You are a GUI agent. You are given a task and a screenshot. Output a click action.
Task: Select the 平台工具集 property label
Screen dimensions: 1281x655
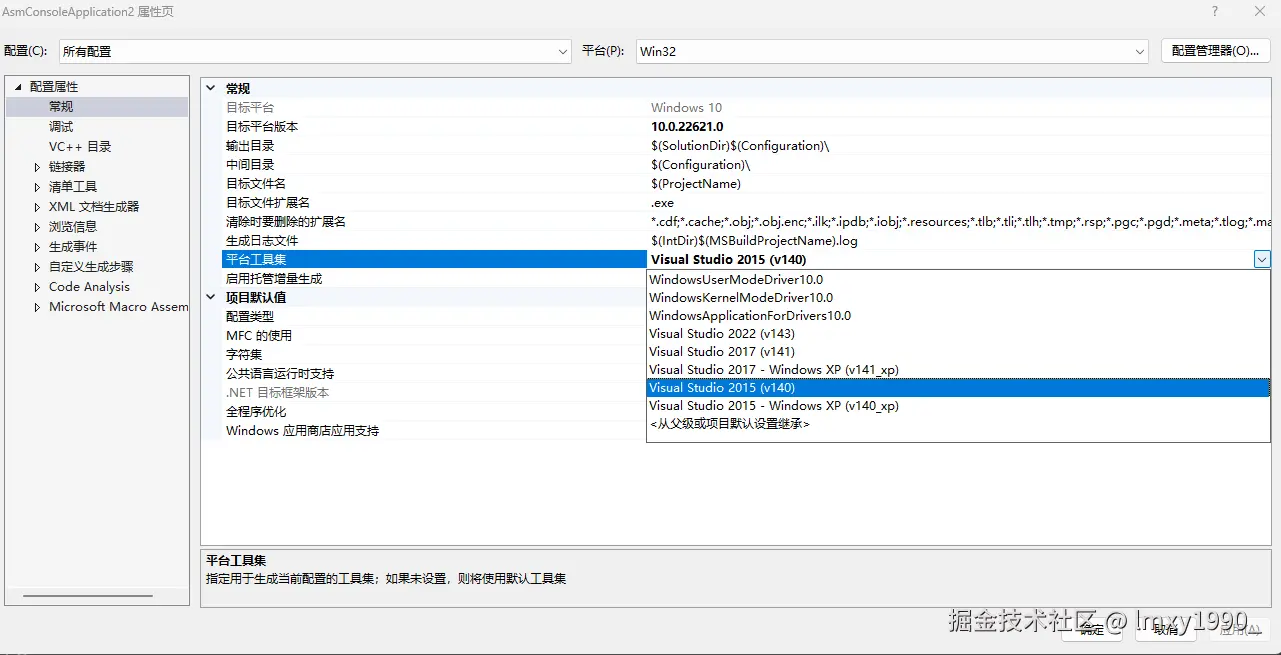256,260
